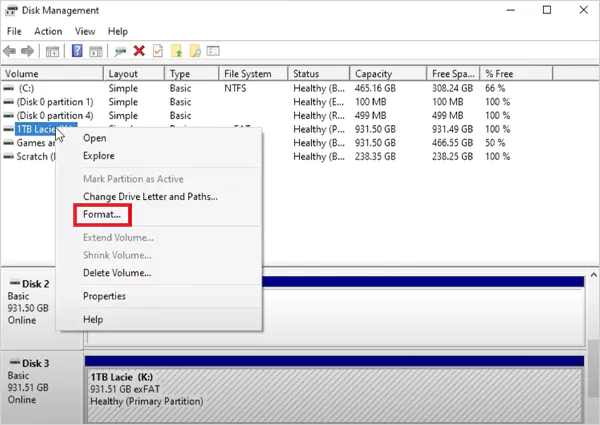Image resolution: width=600 pixels, height=425 pixels.
Task: Click the checkmark Properties toolbar icon
Action: (158, 50)
